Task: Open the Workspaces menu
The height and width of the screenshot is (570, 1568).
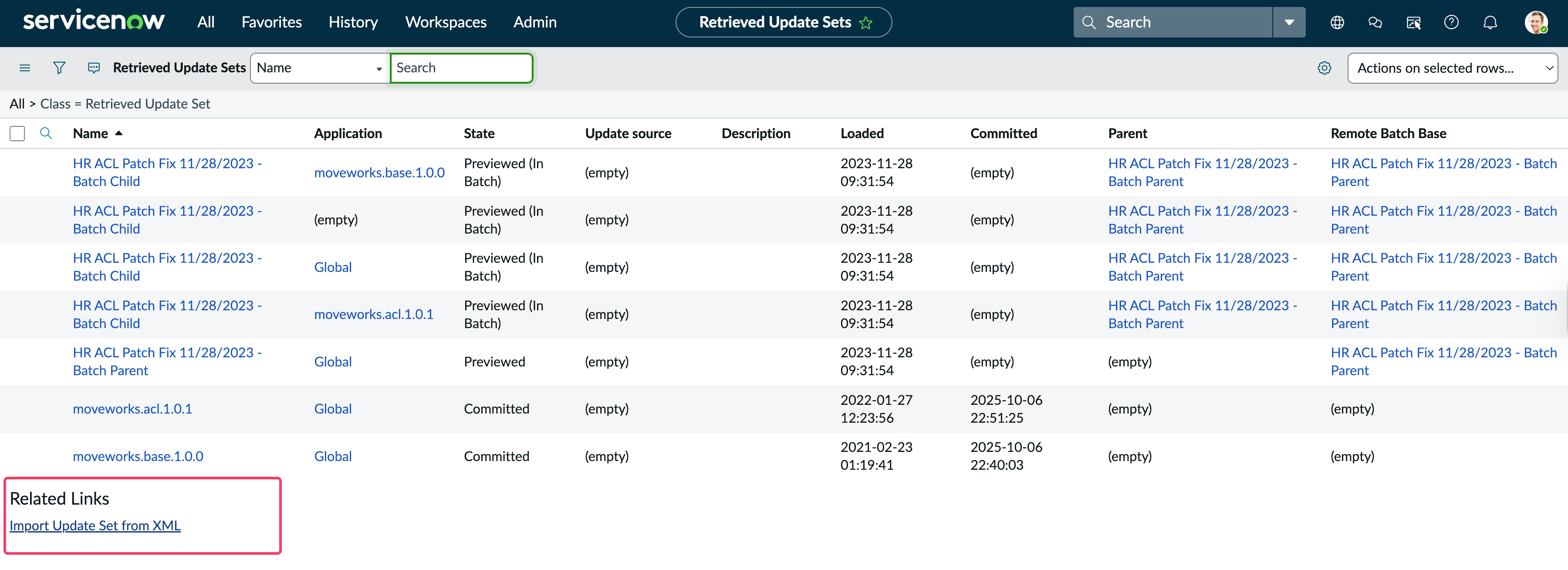Action: [446, 23]
